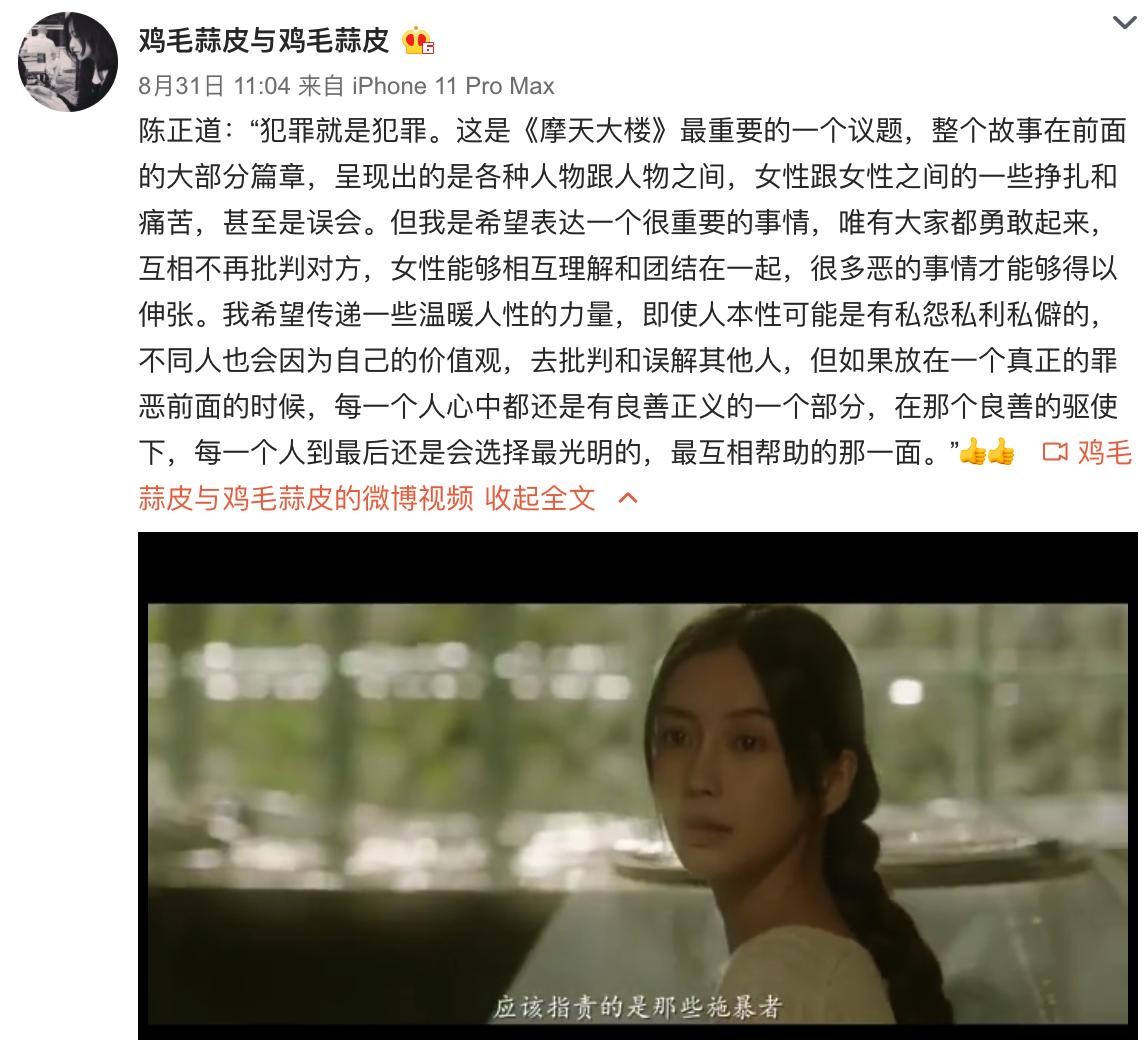Click the 来自 label before device name
The width and height of the screenshot is (1146, 1040).
click(322, 86)
